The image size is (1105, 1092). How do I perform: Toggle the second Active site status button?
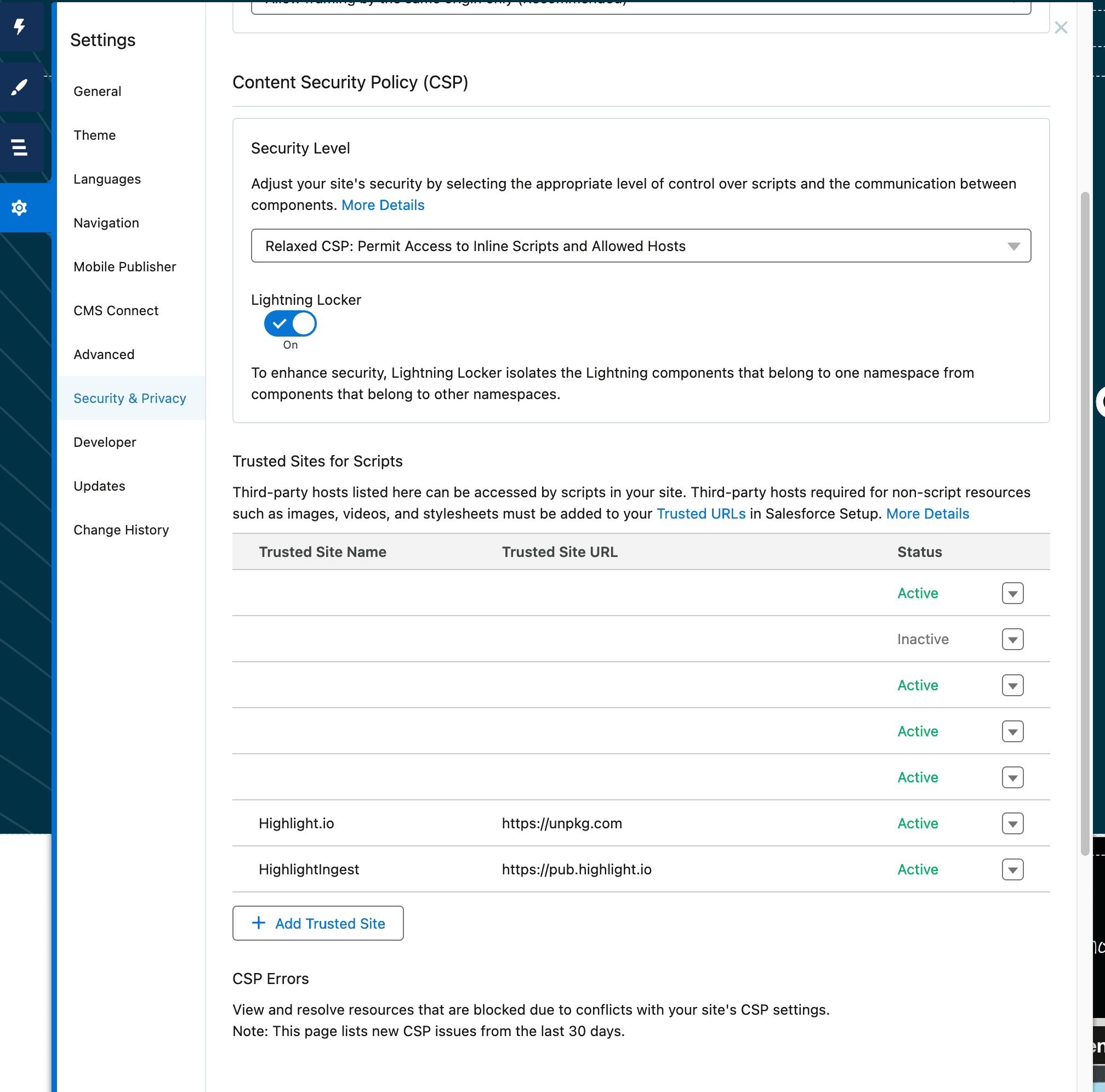coord(1013,685)
